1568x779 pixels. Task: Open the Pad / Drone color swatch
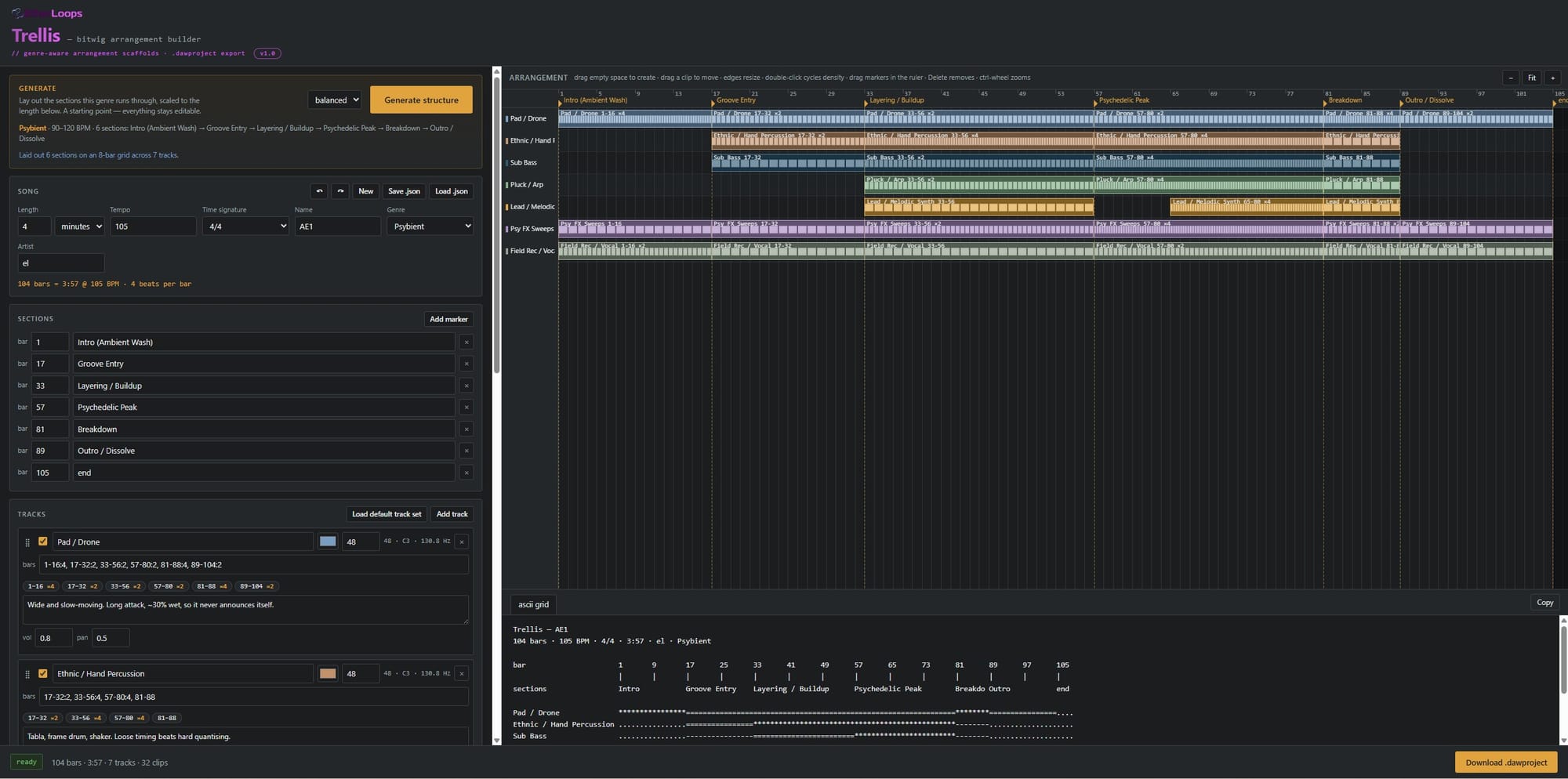click(x=328, y=542)
